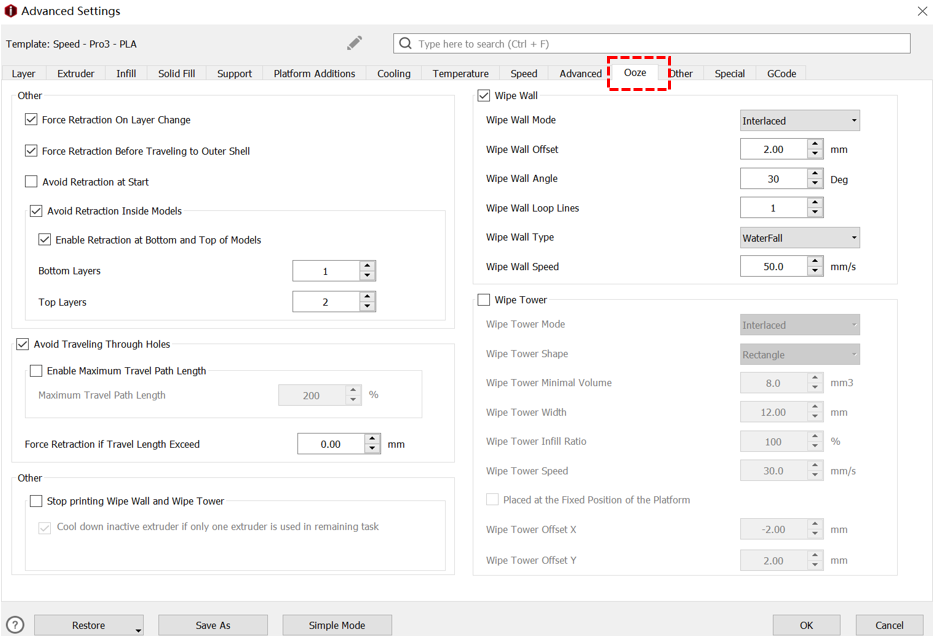Click the help question mark icon

point(15,625)
